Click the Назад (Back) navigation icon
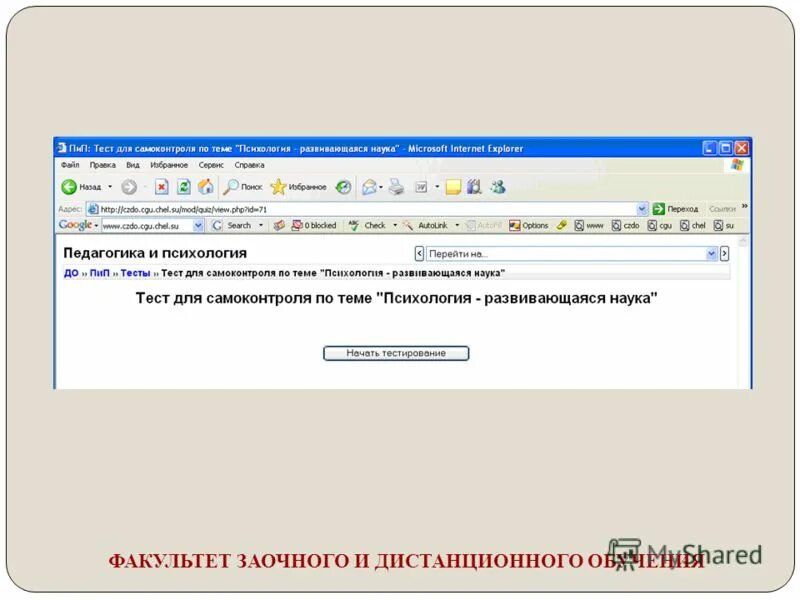800x600 pixels. [x=68, y=186]
